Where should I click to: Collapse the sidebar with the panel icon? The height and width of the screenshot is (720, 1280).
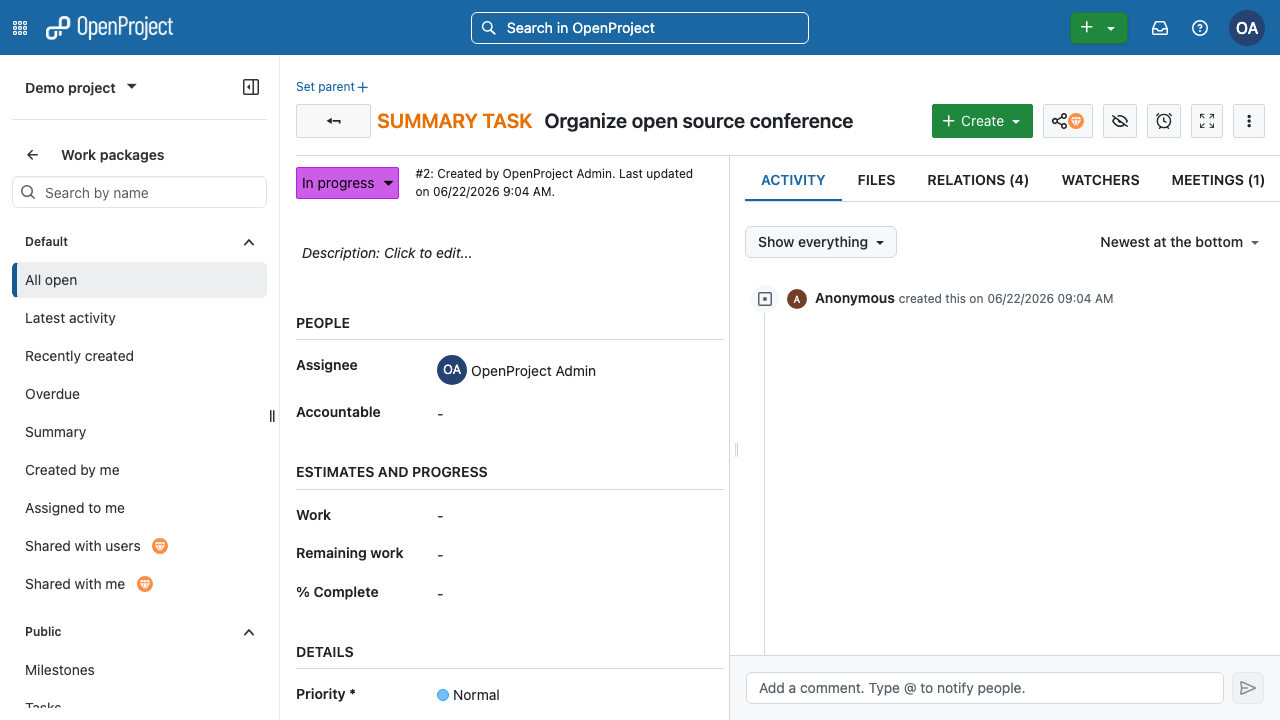251,87
